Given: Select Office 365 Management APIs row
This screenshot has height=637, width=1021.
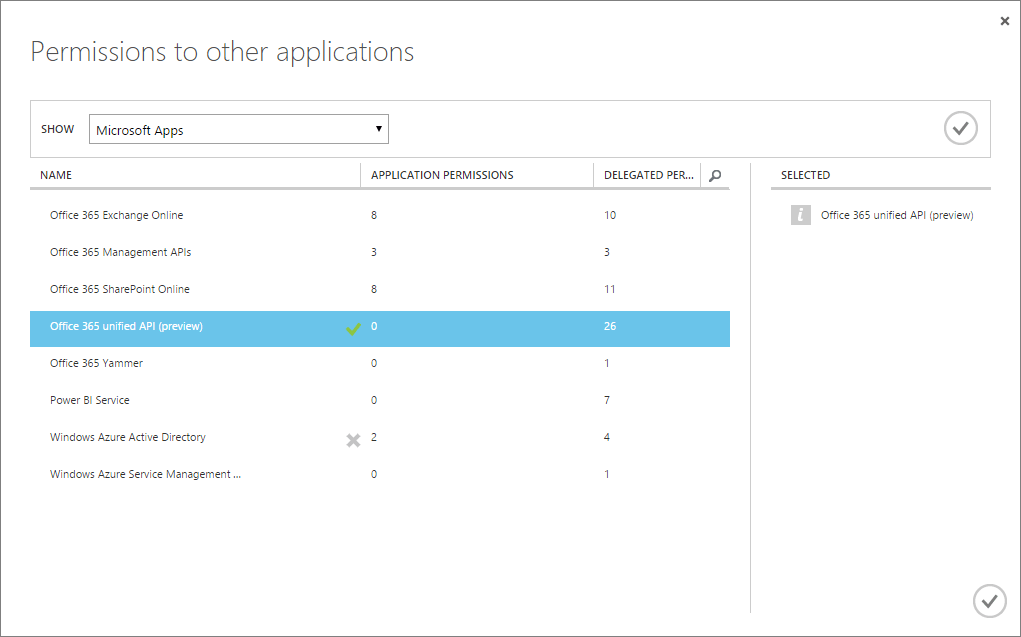Looking at the screenshot, I should point(380,252).
